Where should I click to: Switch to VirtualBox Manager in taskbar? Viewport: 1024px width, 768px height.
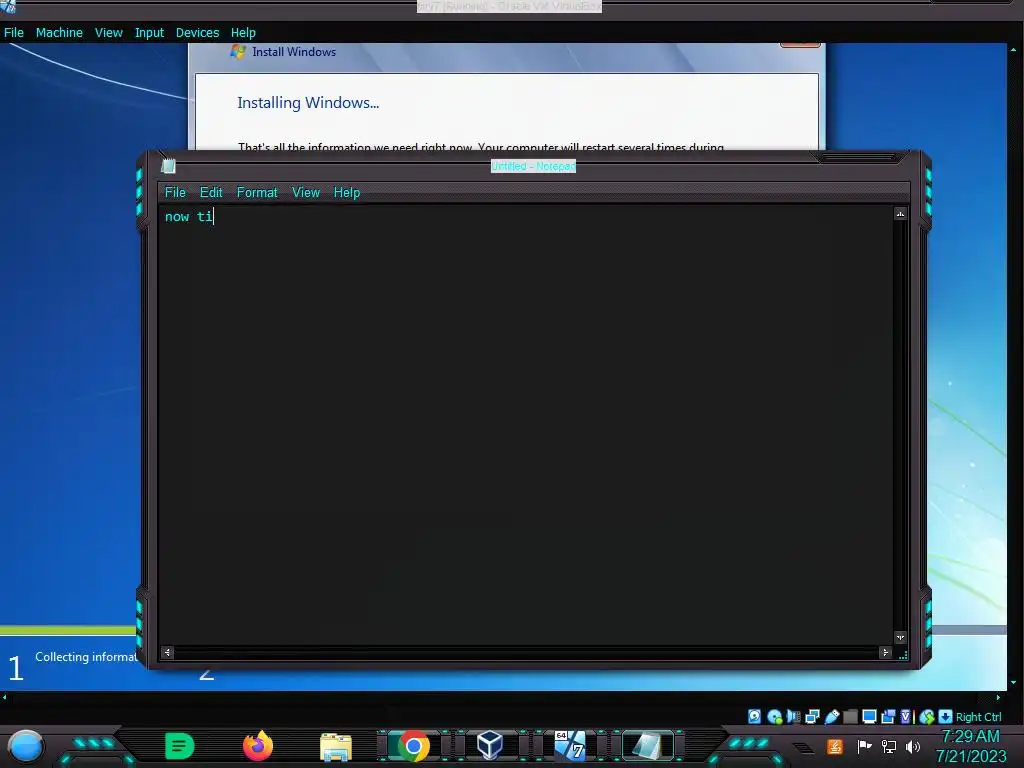coord(490,746)
